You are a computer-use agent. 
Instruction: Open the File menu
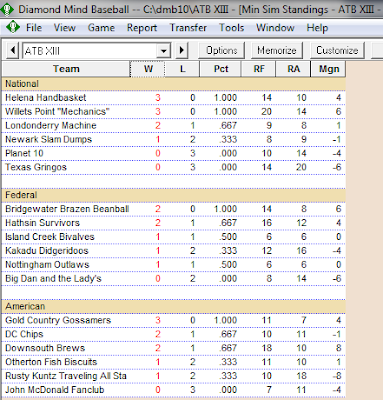[34, 28]
